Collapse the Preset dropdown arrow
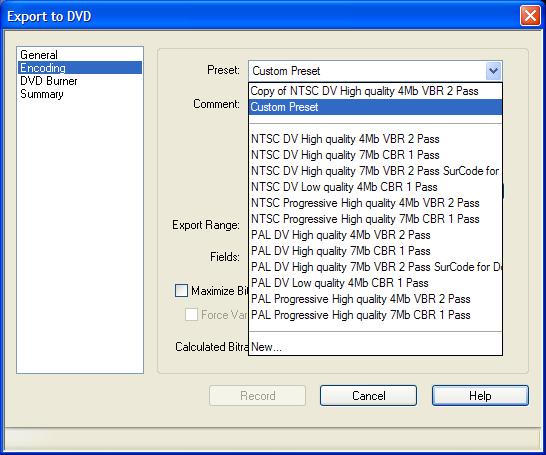 [493, 71]
